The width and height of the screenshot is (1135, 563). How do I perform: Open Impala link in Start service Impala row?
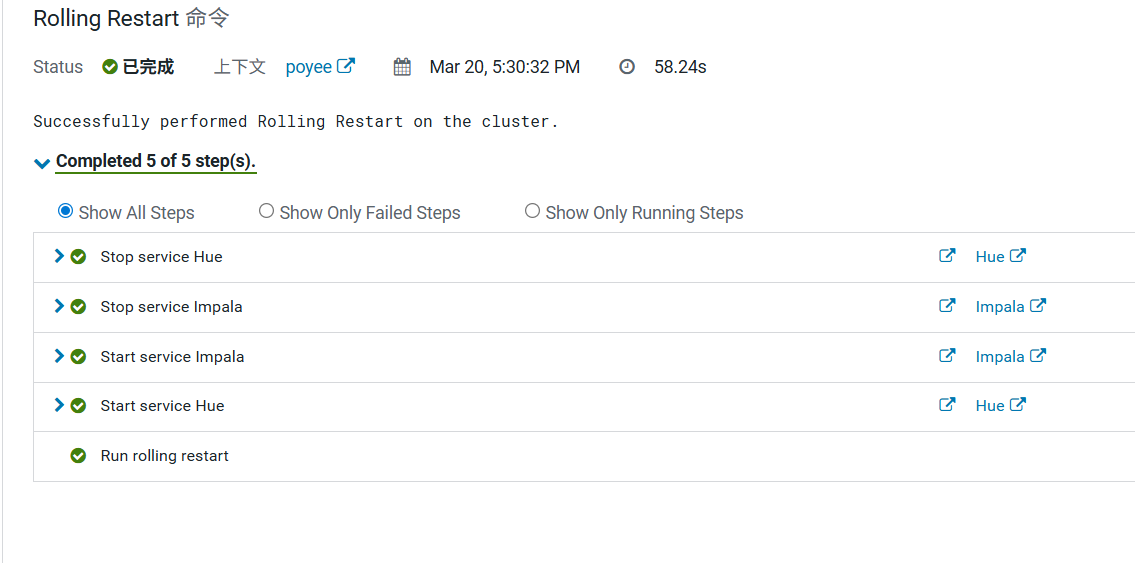point(1000,357)
